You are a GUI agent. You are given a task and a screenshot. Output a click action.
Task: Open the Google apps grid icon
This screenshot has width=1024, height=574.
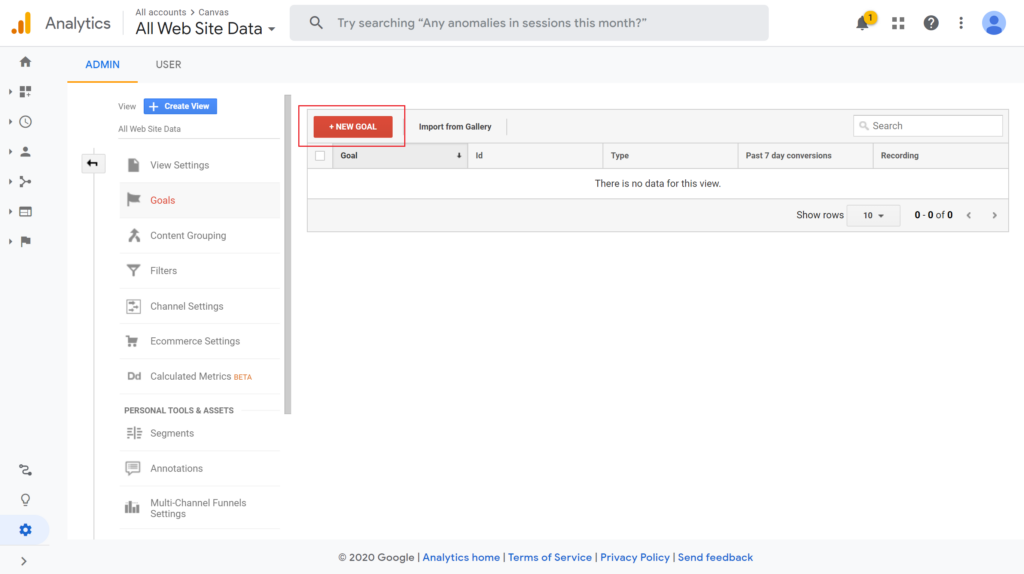tap(898, 23)
